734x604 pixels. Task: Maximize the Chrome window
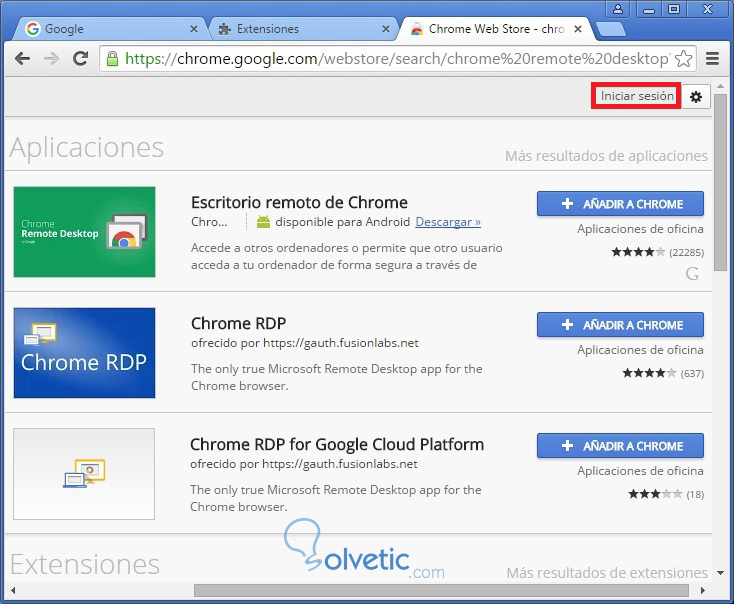pos(674,9)
